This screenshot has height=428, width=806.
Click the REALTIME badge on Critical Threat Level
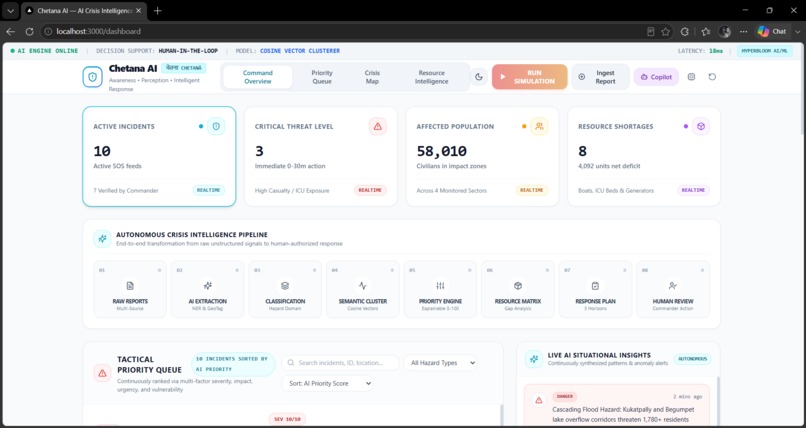(x=370, y=190)
